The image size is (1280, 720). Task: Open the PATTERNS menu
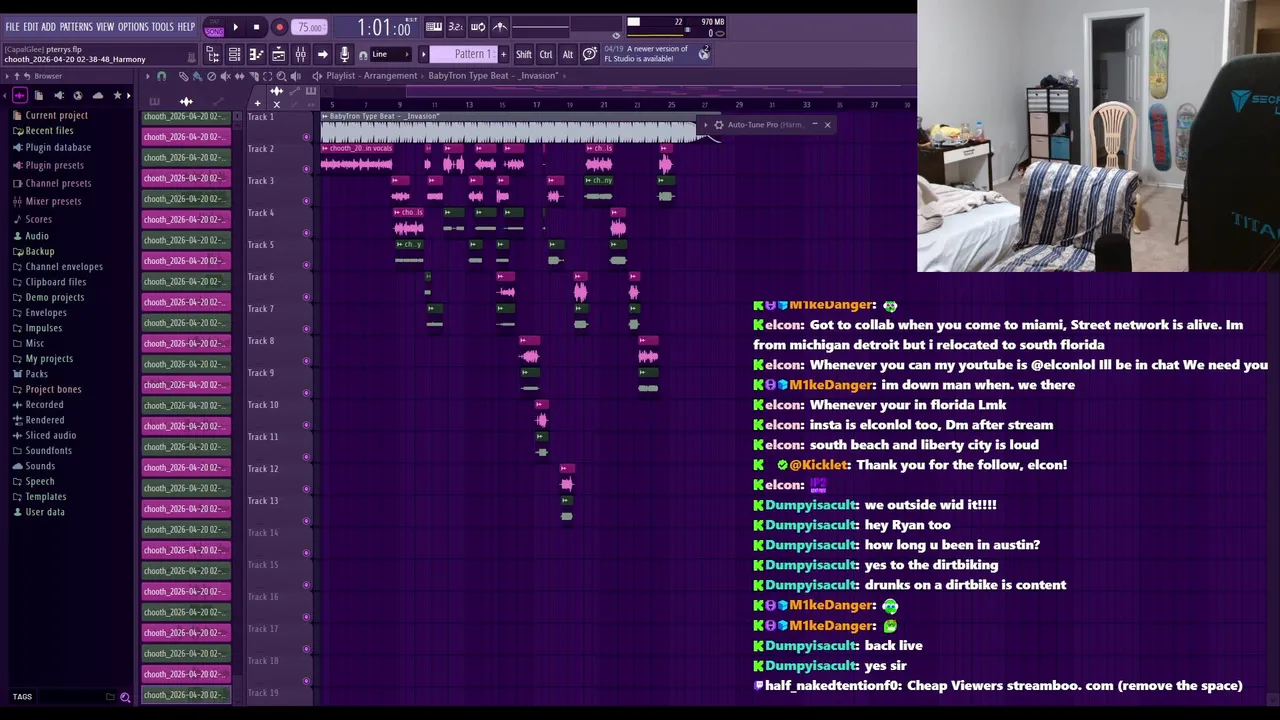pos(76,27)
